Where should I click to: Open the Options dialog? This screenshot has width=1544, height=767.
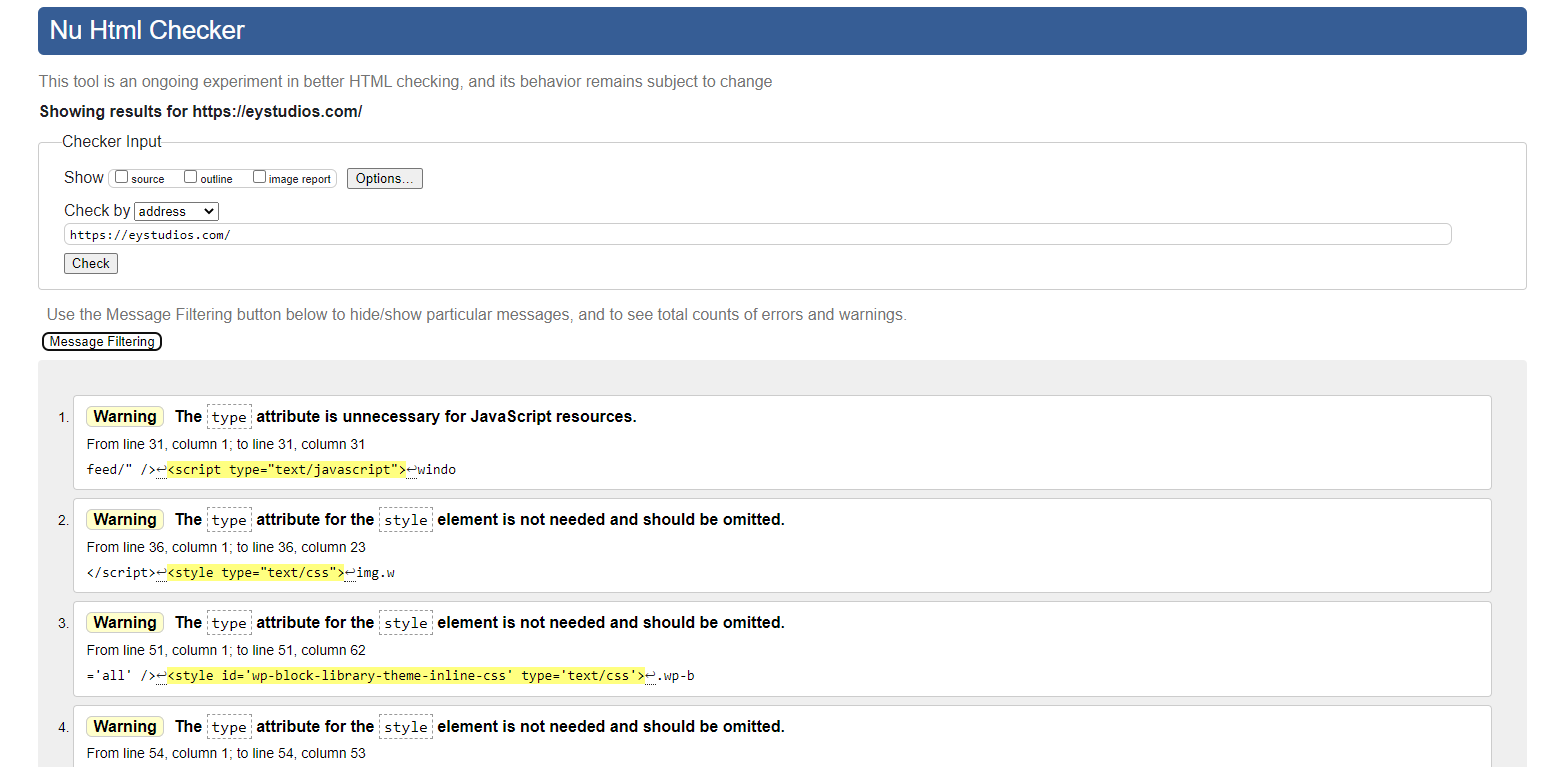pos(384,178)
